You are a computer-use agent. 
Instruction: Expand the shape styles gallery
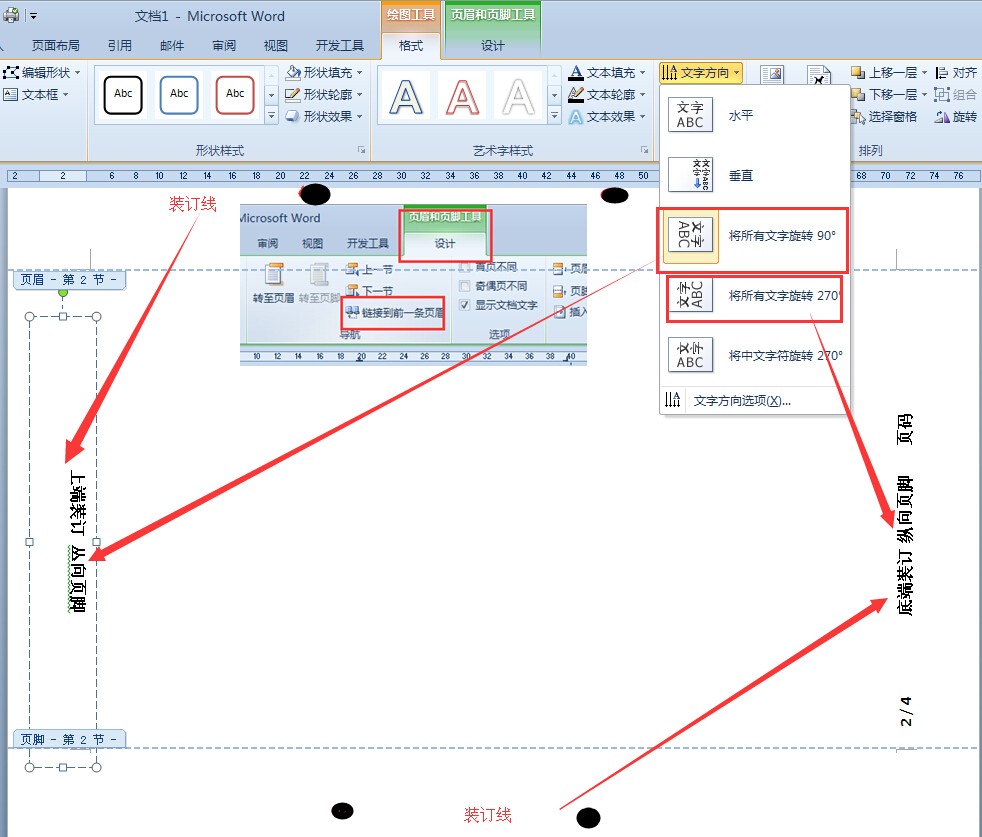(x=271, y=116)
